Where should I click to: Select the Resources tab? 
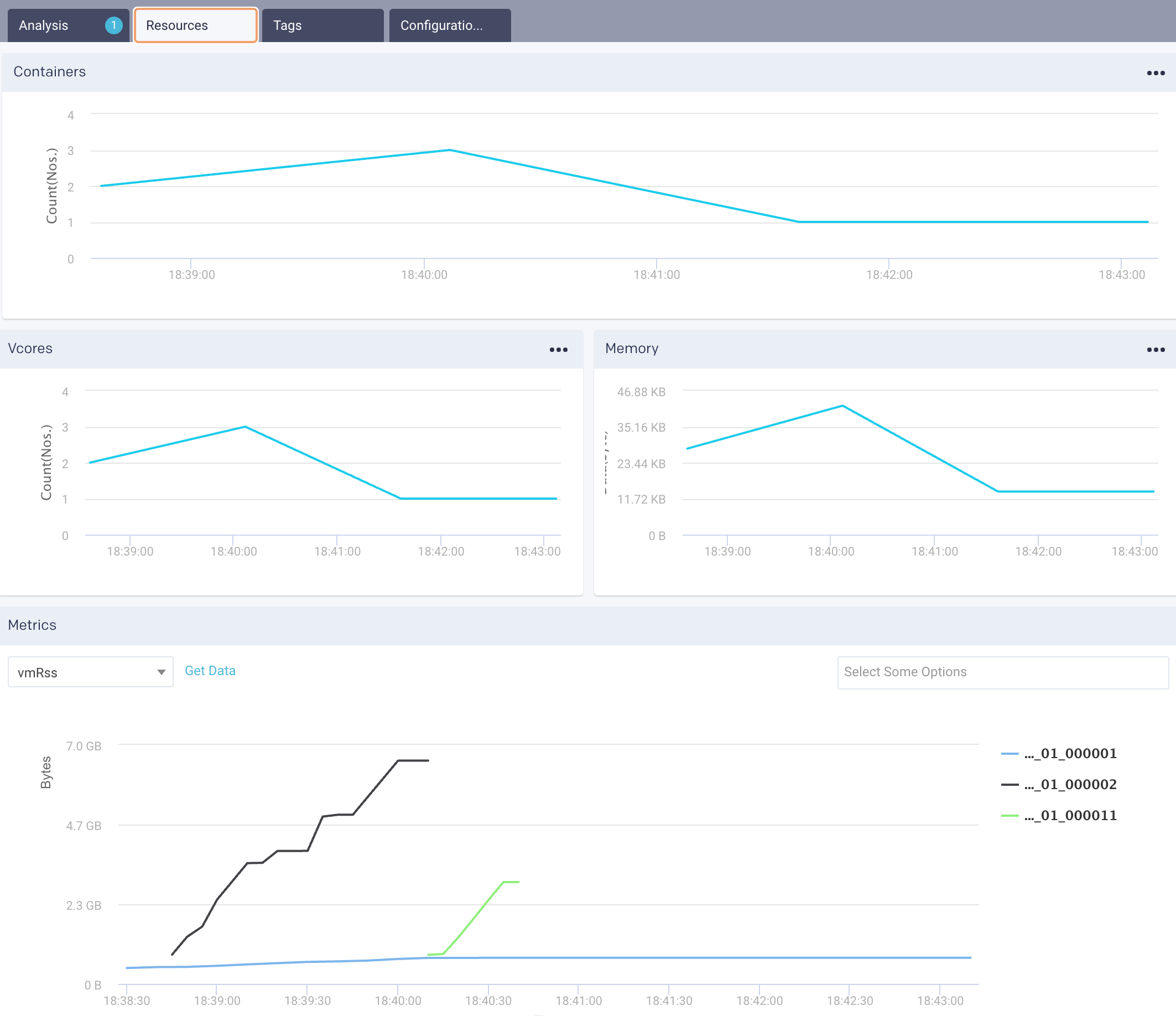(x=196, y=25)
